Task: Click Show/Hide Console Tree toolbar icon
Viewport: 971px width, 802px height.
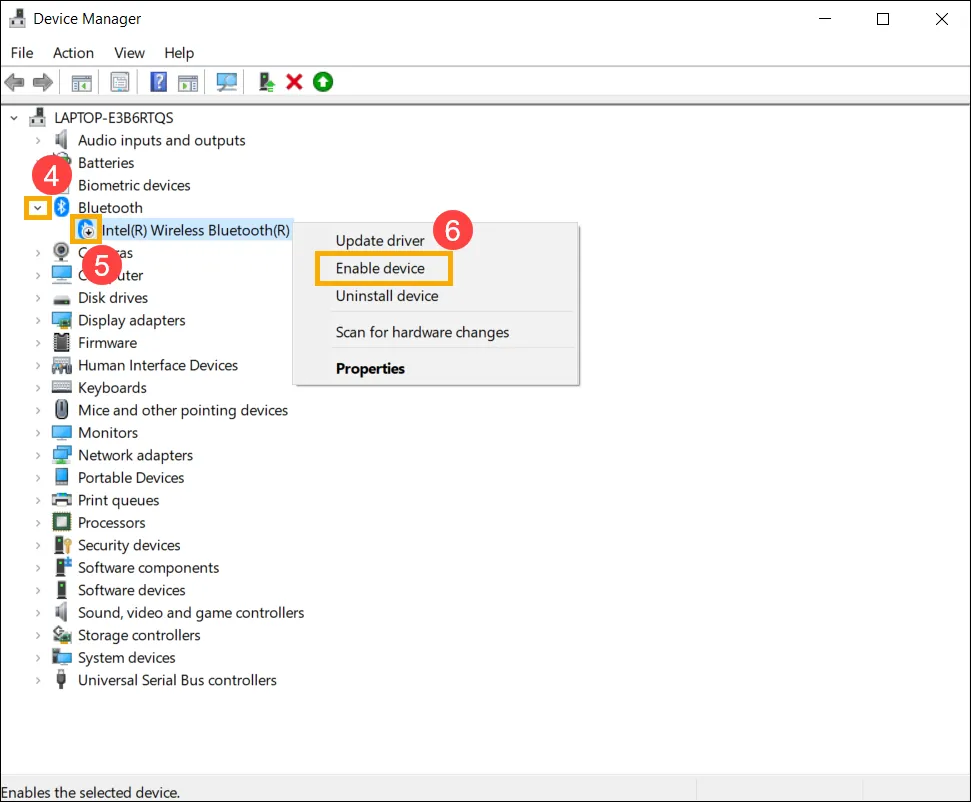Action: tap(81, 82)
